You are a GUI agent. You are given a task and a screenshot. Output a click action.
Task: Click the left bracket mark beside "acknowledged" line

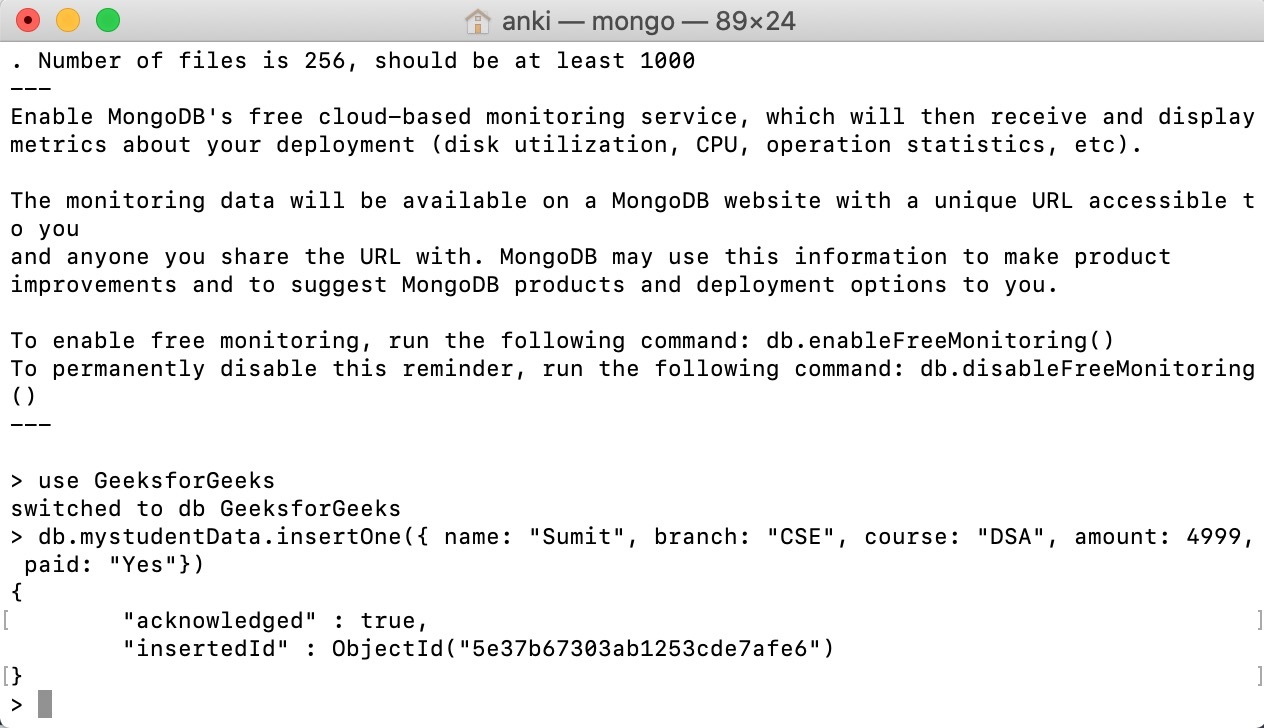[5, 620]
